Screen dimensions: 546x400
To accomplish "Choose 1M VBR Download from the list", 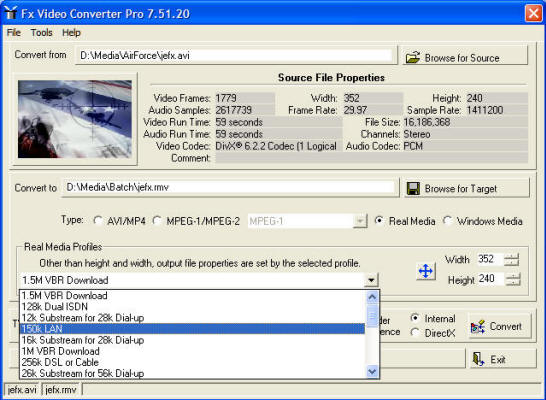I will coord(192,351).
